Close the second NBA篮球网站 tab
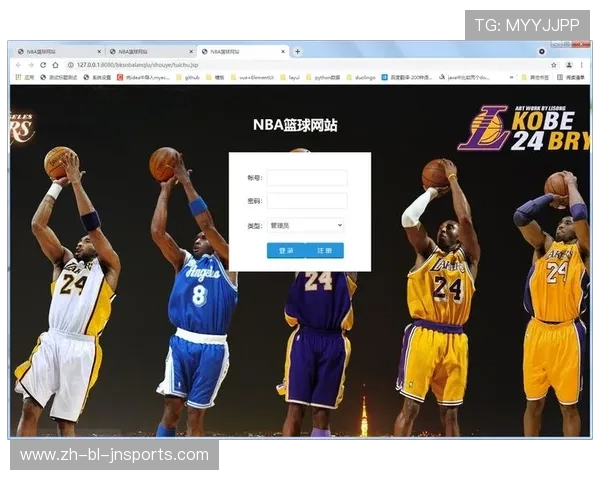The image size is (600, 480). (191, 51)
